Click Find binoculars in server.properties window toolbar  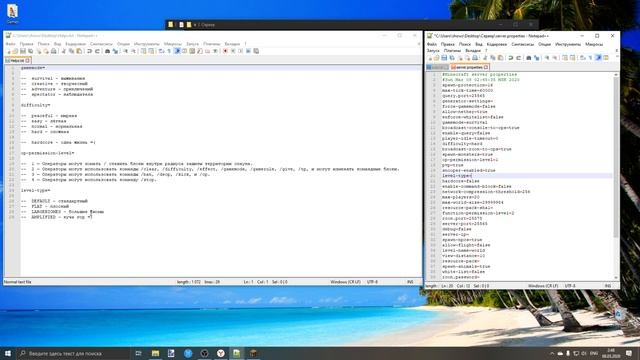(x=529, y=58)
